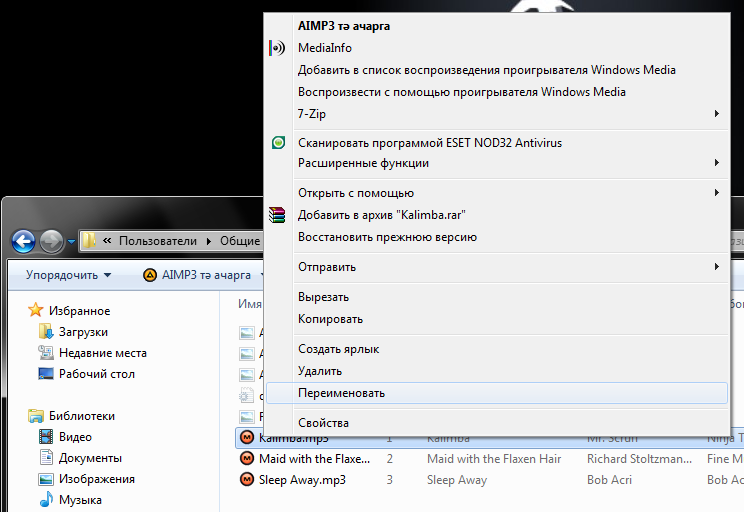Click the green ESET NOD32 icon

click(279, 142)
